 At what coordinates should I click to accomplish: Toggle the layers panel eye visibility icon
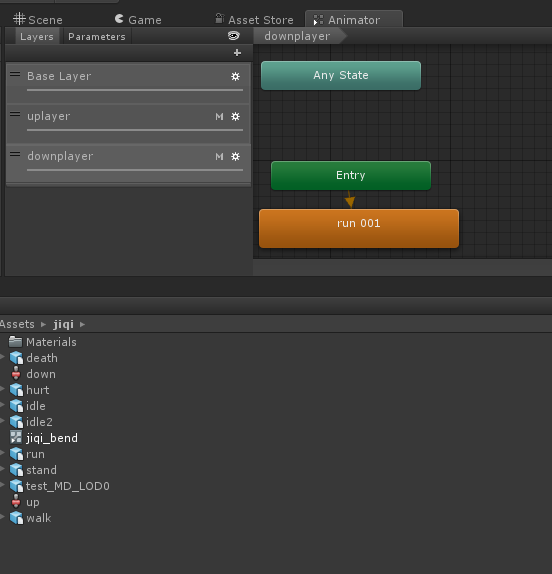(x=234, y=36)
